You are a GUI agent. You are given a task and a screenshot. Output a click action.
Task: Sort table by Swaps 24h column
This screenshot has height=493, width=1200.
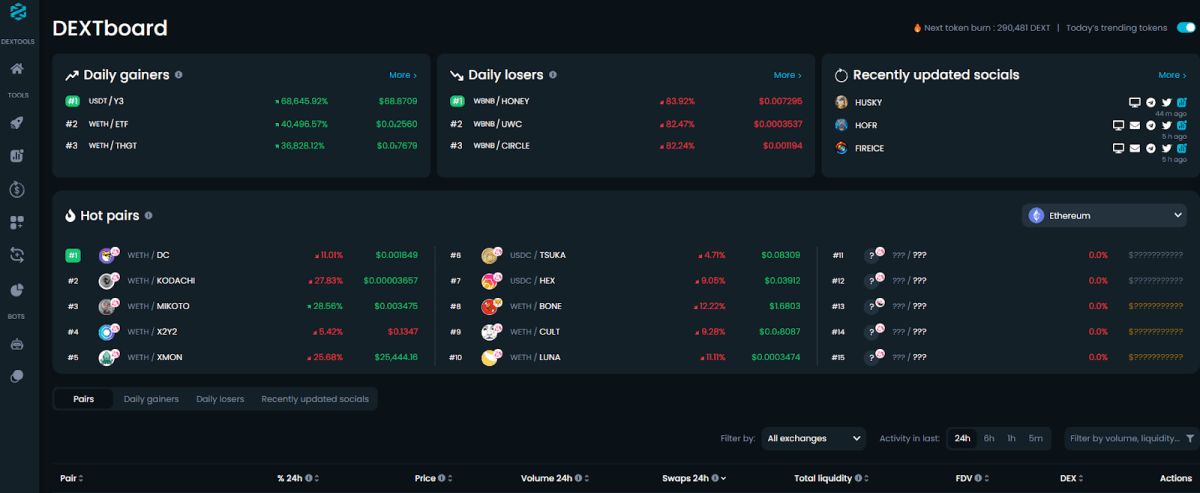[x=694, y=478]
